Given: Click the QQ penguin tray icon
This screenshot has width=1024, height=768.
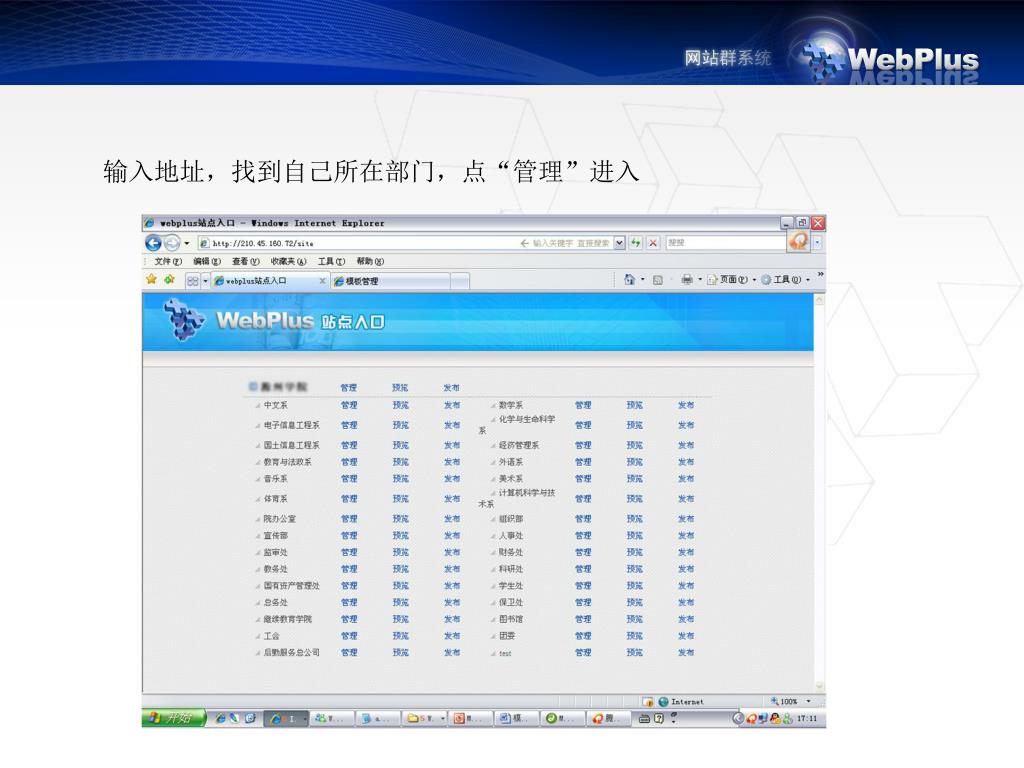Looking at the screenshot, I should [x=775, y=718].
